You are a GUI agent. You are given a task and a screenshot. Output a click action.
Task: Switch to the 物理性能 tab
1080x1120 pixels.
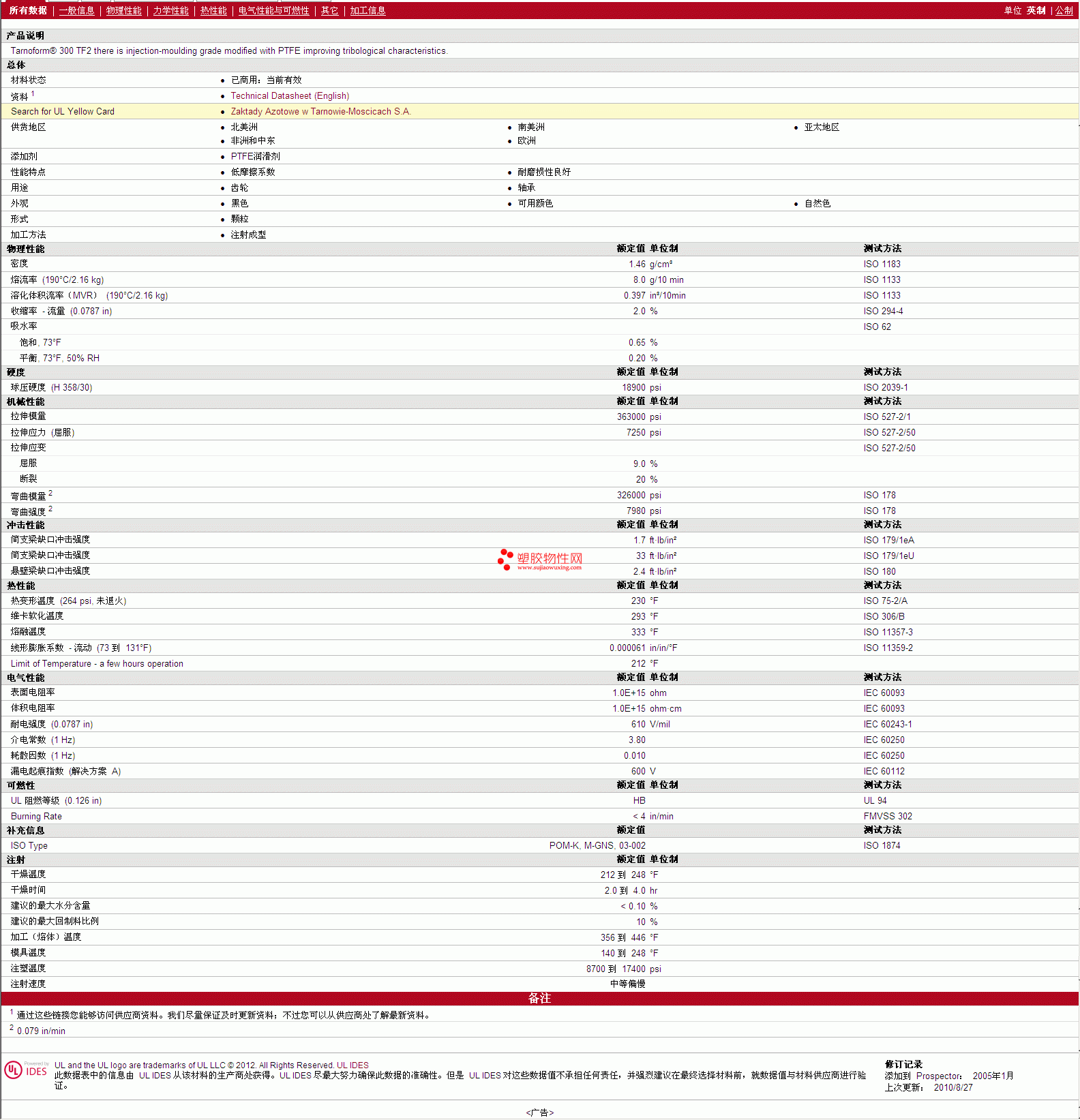pyautogui.click(x=124, y=10)
